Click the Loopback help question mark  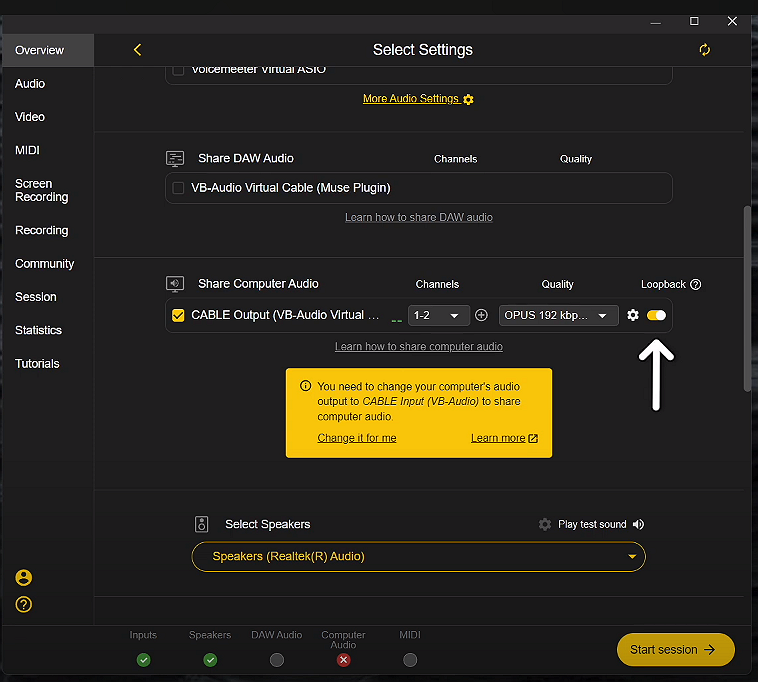click(x=695, y=284)
